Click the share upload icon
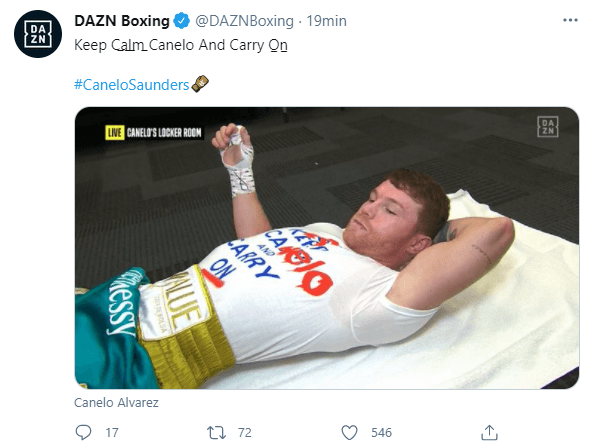594x447 pixels. (x=489, y=432)
